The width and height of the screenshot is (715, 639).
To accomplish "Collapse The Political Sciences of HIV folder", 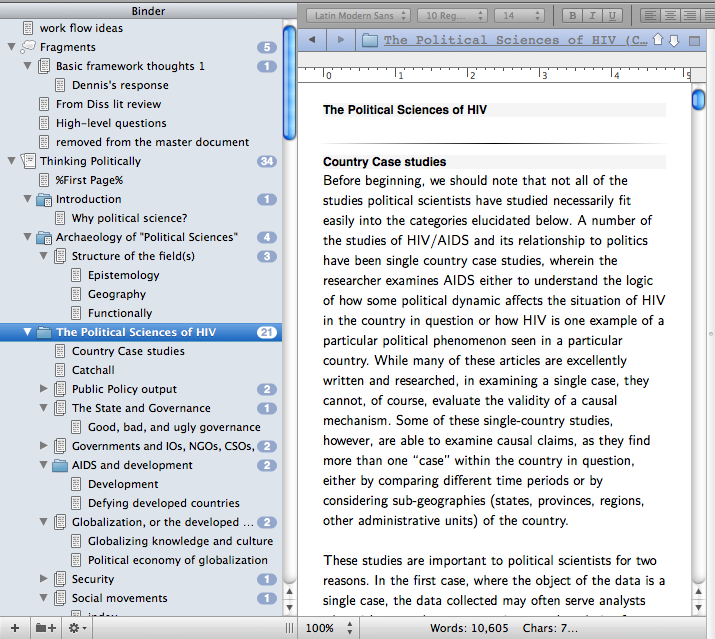I will [x=28, y=332].
